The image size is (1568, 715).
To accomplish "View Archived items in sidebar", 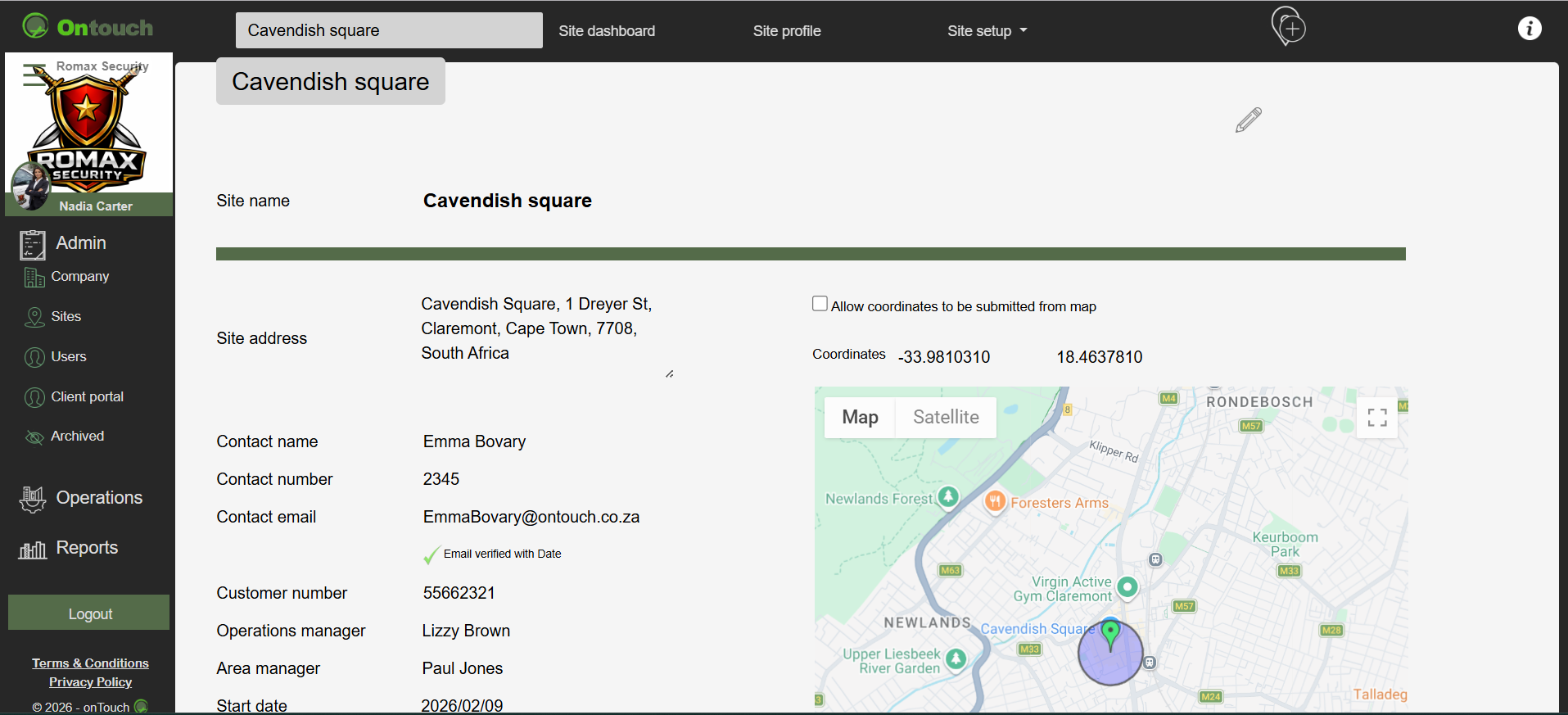I will pyautogui.click(x=77, y=437).
